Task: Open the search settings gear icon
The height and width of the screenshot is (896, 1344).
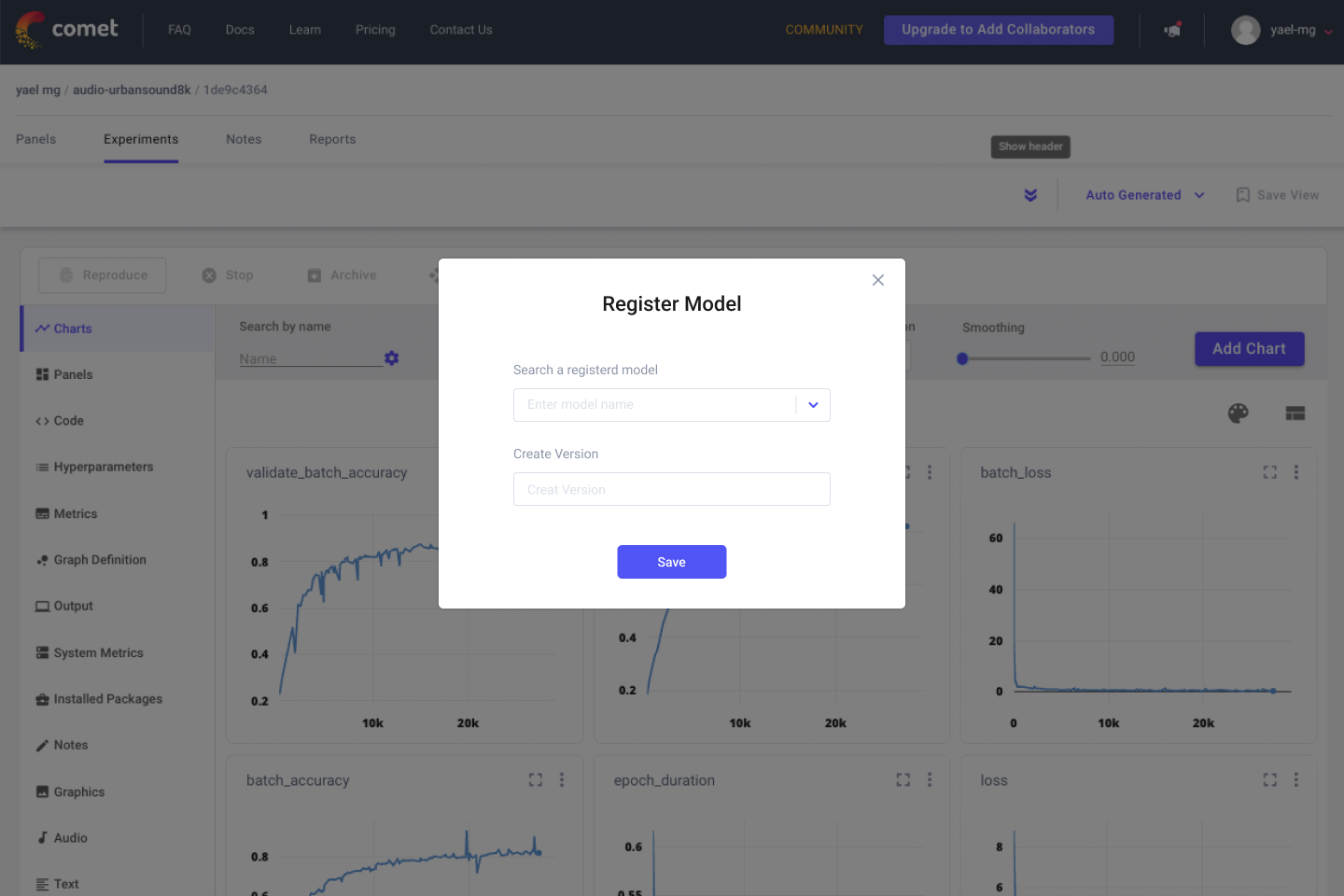Action: pyautogui.click(x=392, y=358)
